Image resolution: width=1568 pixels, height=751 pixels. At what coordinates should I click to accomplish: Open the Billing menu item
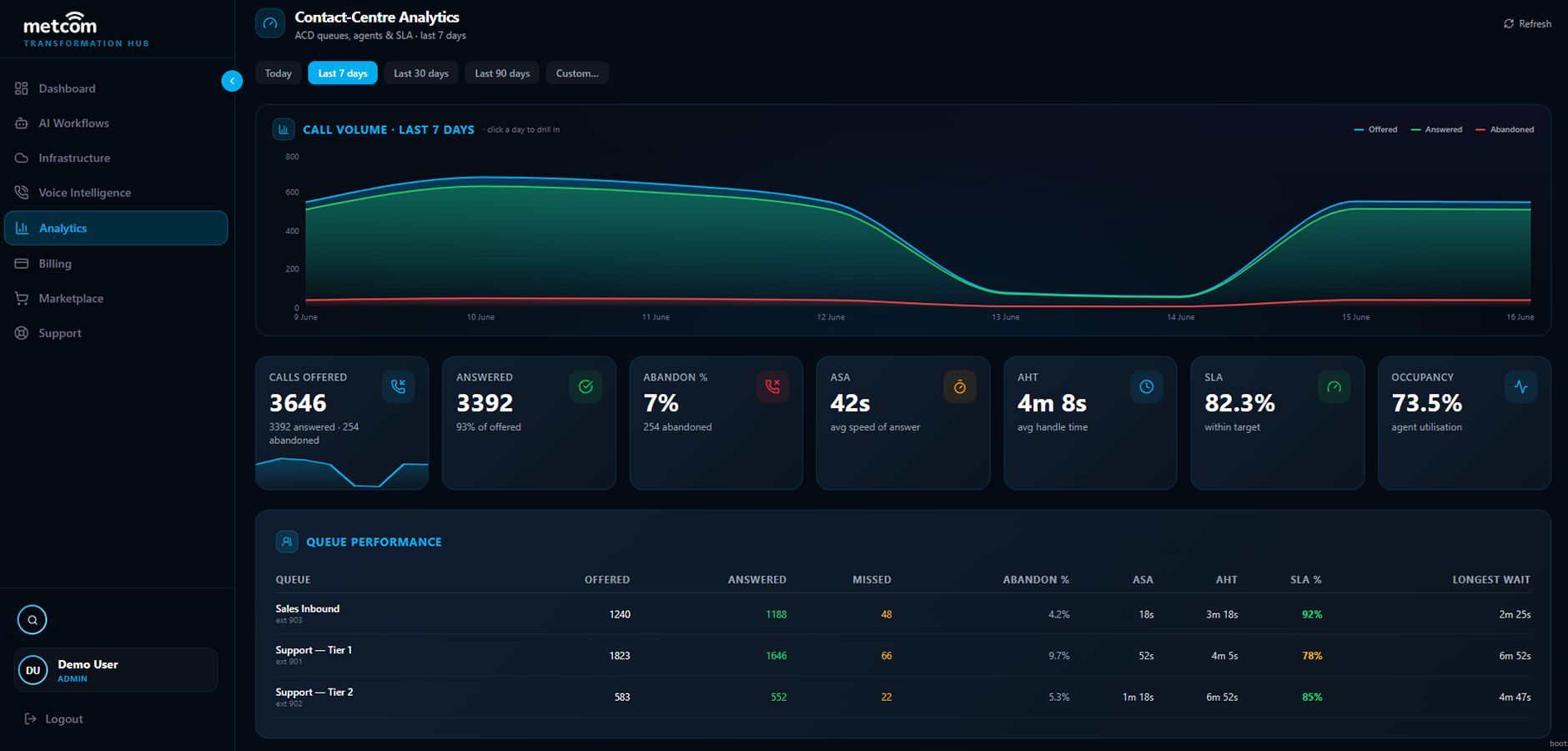click(x=116, y=264)
